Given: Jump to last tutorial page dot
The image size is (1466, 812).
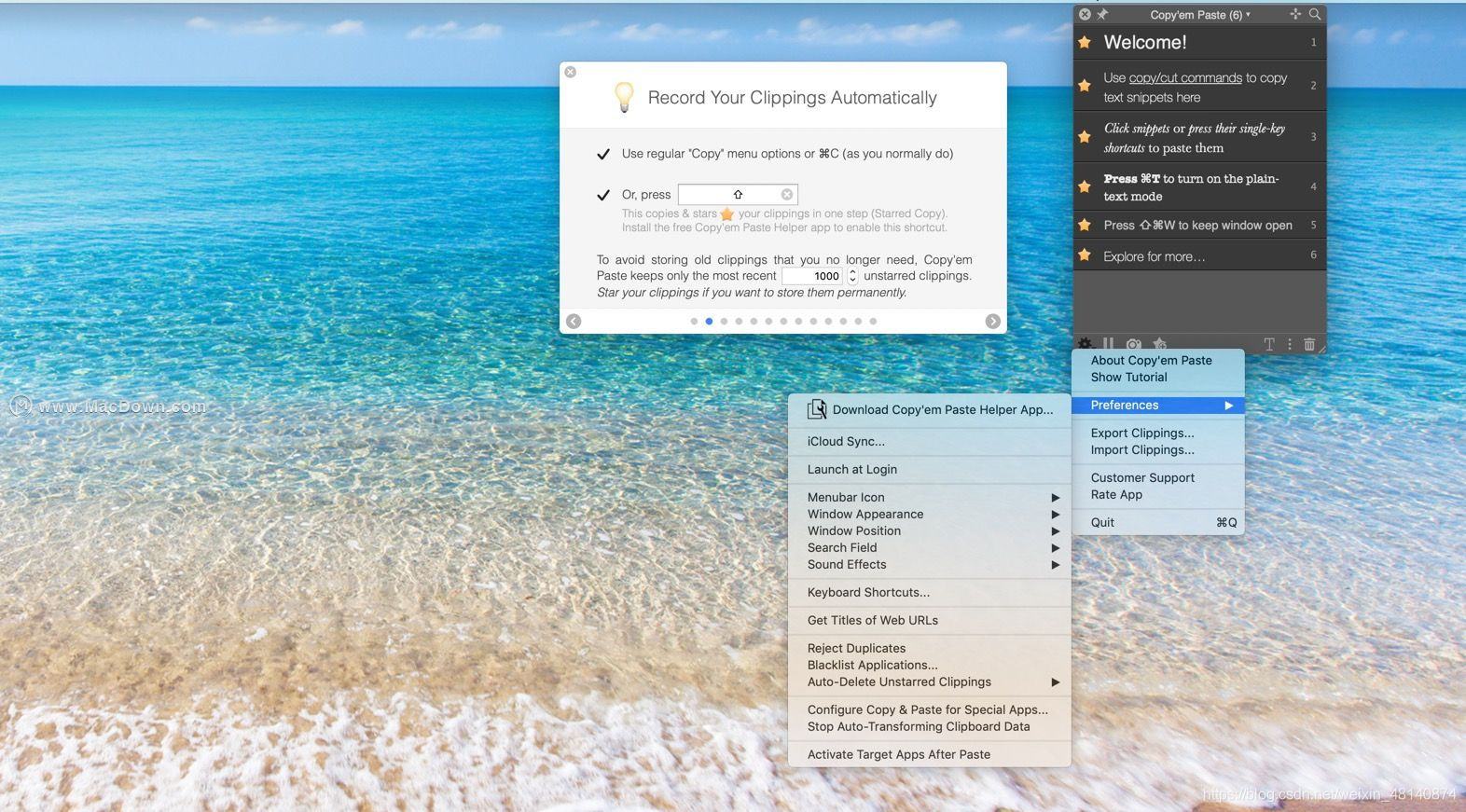Looking at the screenshot, I should (x=873, y=321).
